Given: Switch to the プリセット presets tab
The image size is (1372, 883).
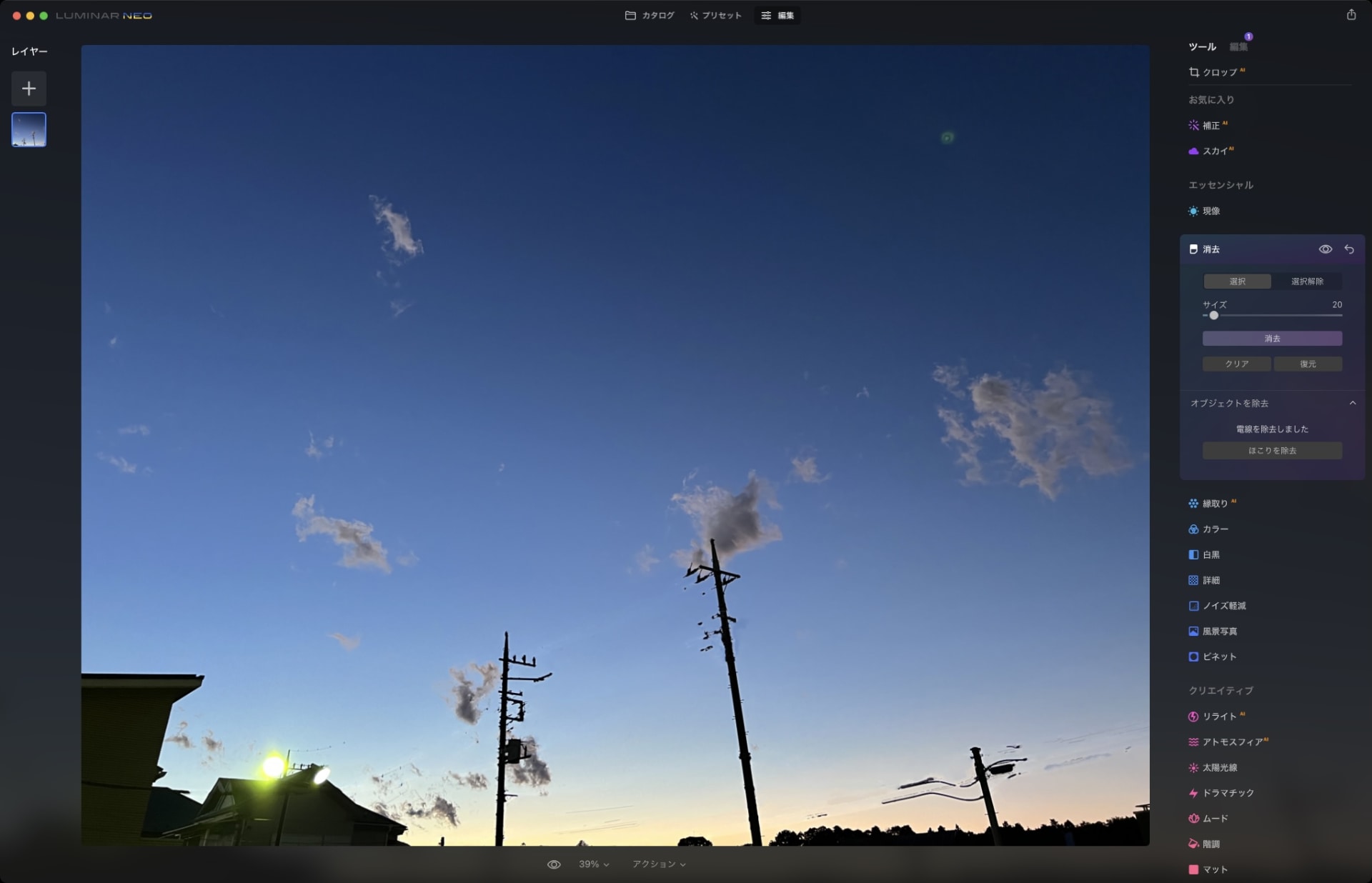Looking at the screenshot, I should click(x=715, y=15).
